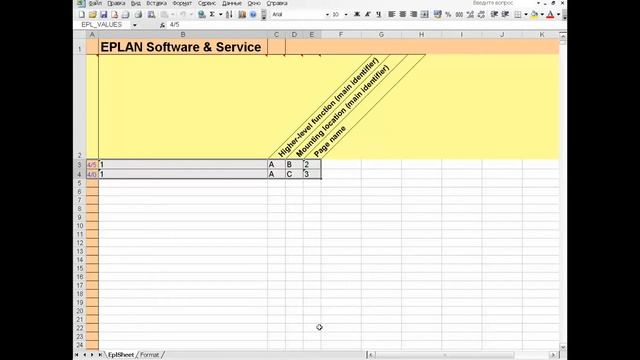
Task: Toggle Underline formatting (Ч)
Action: pos(379,15)
